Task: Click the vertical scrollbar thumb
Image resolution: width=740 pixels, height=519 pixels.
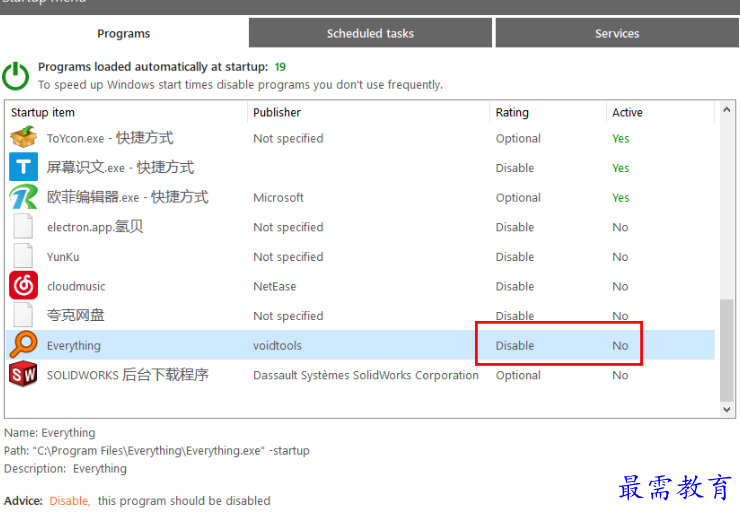Action: tap(727, 350)
